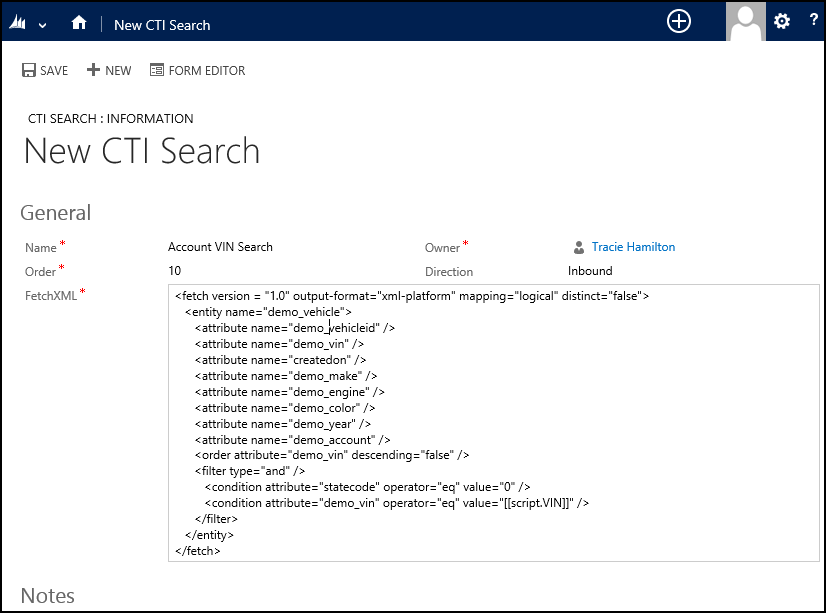Click the help question mark icon
This screenshot has width=826, height=613.
click(813, 19)
